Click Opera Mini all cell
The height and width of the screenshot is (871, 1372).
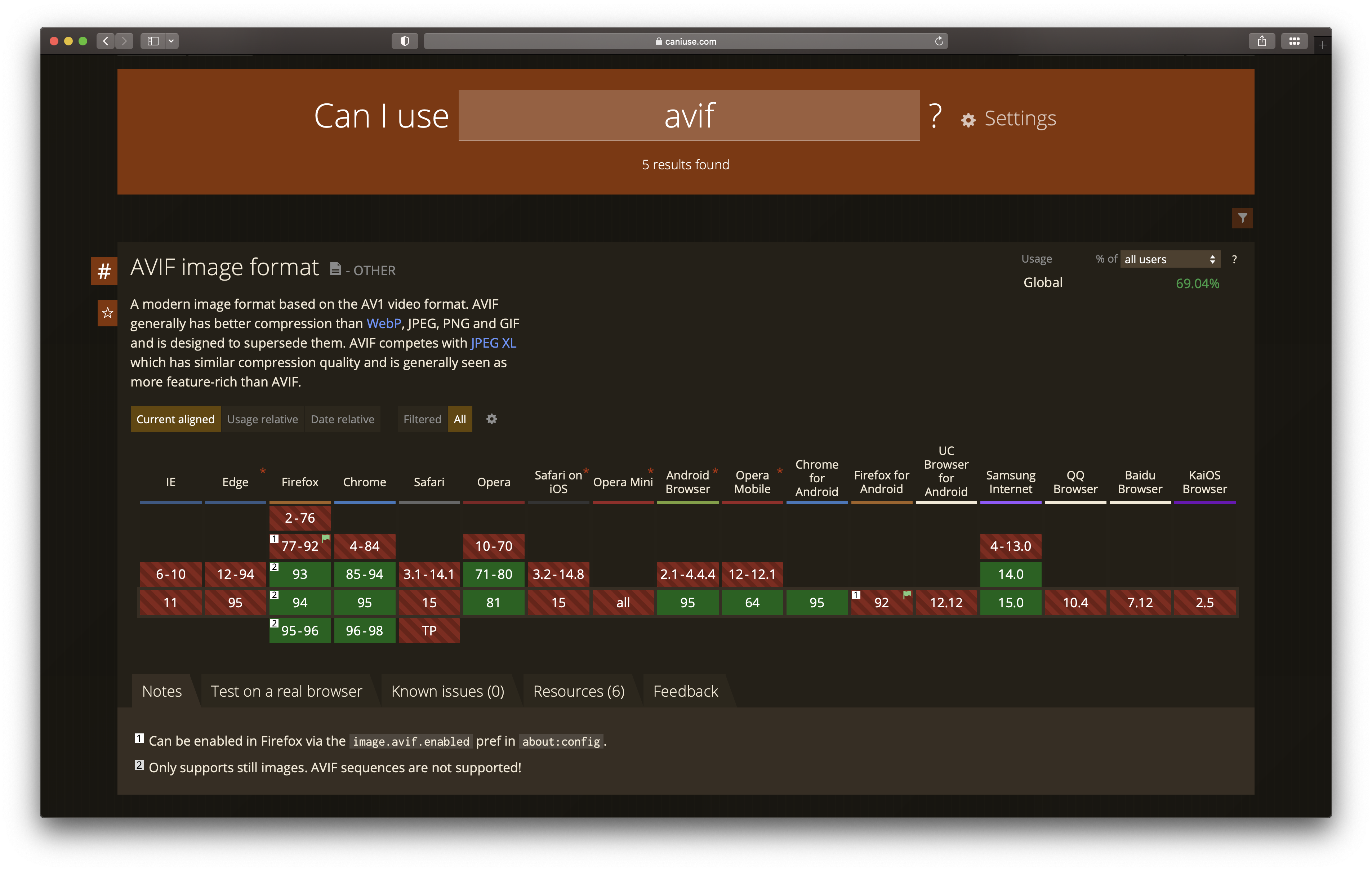point(623,603)
